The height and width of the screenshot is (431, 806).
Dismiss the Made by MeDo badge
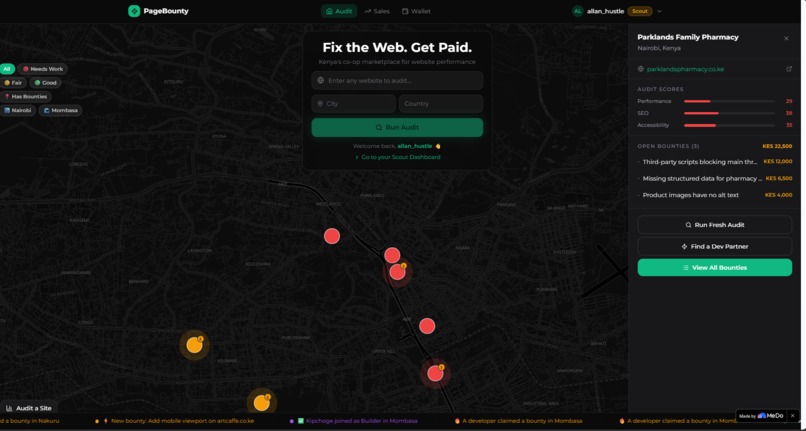792,416
